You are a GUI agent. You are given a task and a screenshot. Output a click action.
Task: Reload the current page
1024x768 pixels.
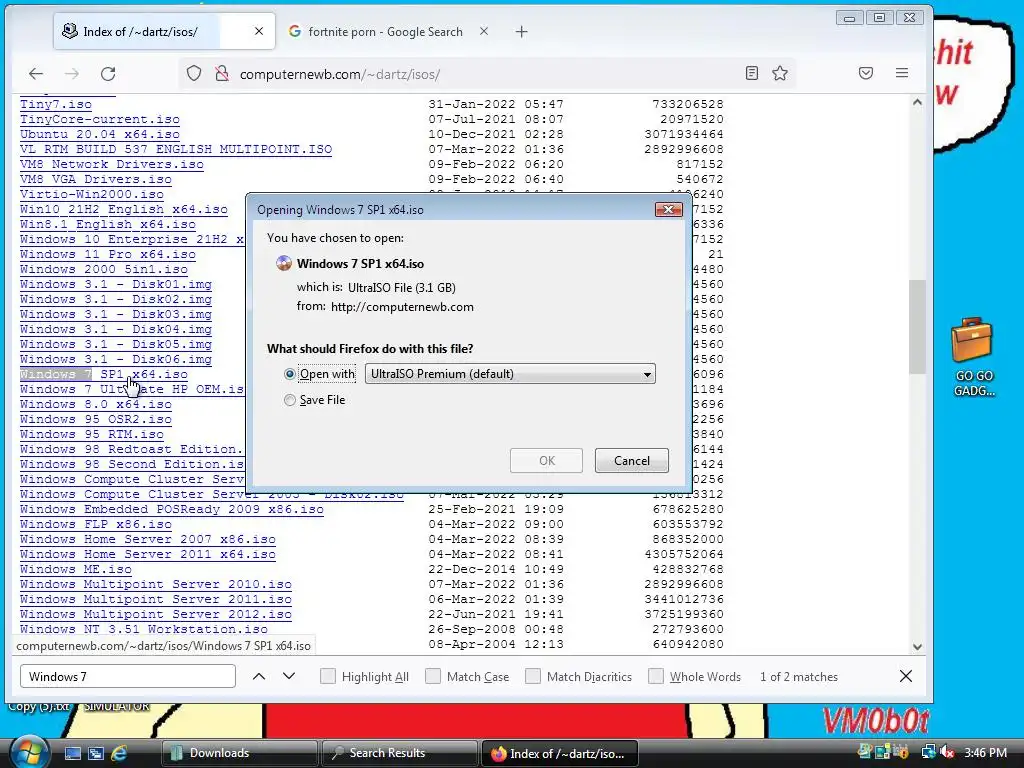[108, 74]
